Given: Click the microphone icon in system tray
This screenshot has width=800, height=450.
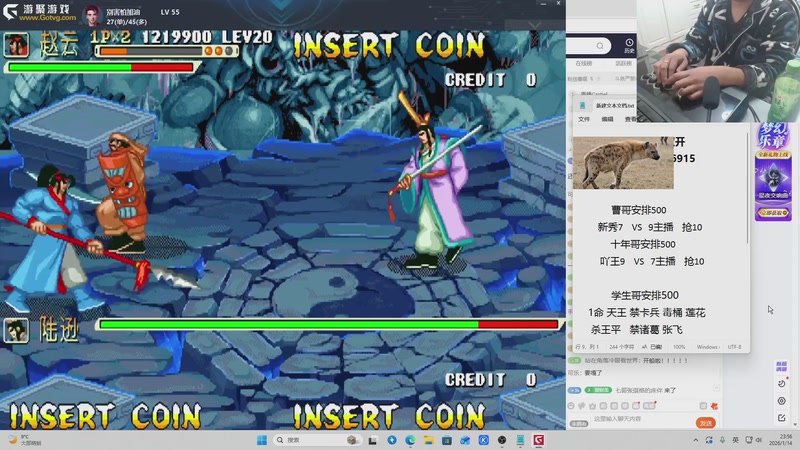Looking at the screenshot, I should click(x=722, y=440).
